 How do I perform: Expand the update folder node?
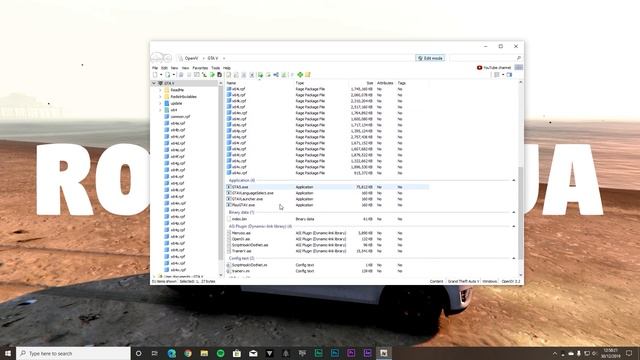tap(160, 103)
